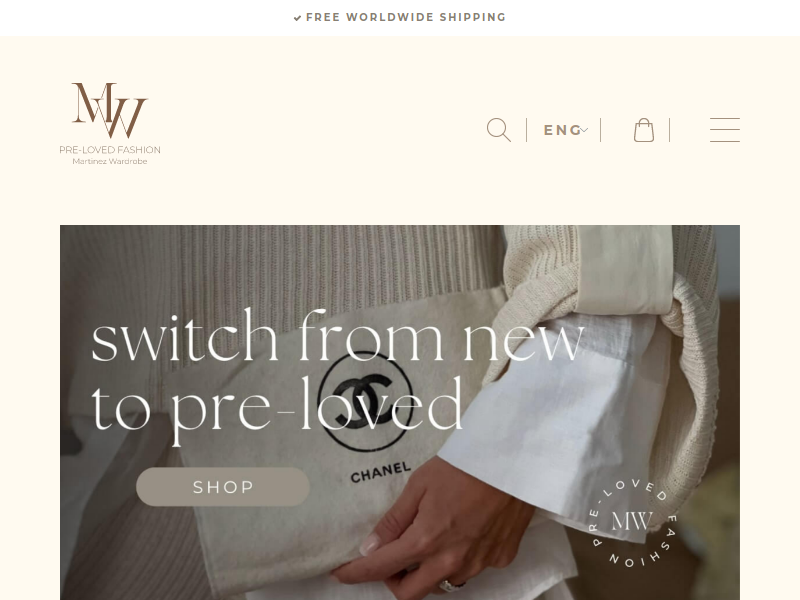Open search with the magnifier icon

click(x=498, y=130)
